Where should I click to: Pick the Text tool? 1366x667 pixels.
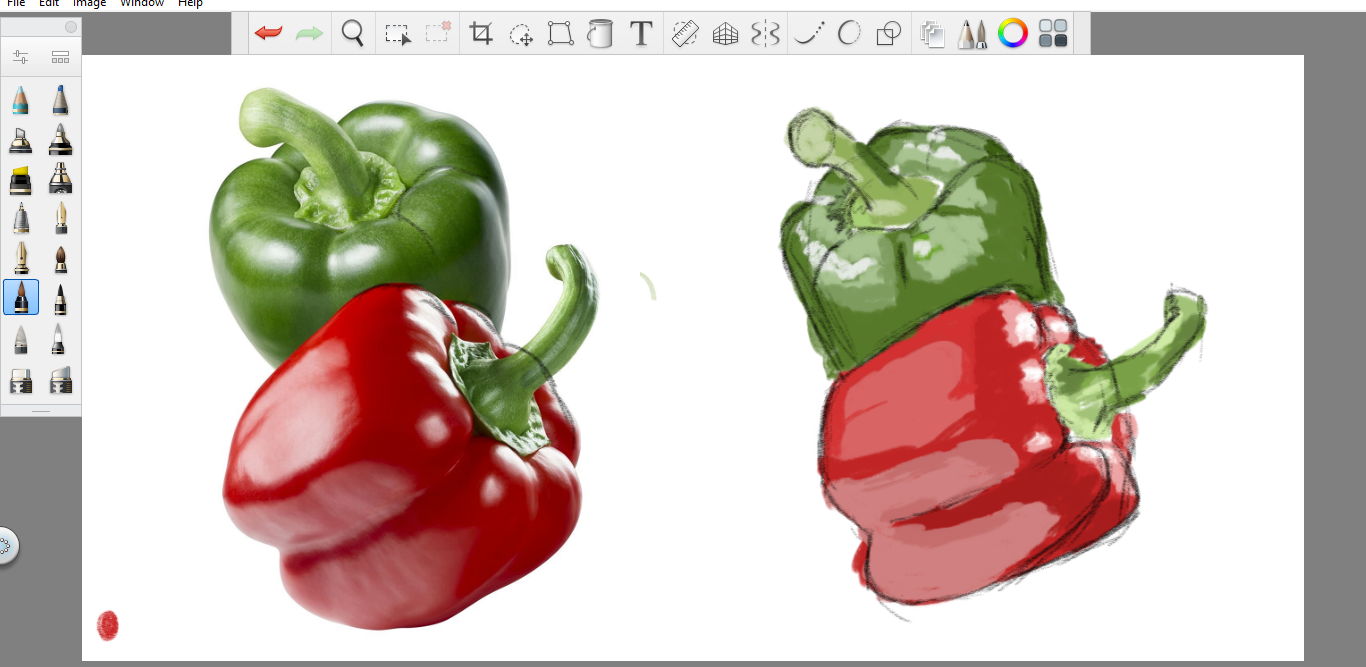click(641, 34)
